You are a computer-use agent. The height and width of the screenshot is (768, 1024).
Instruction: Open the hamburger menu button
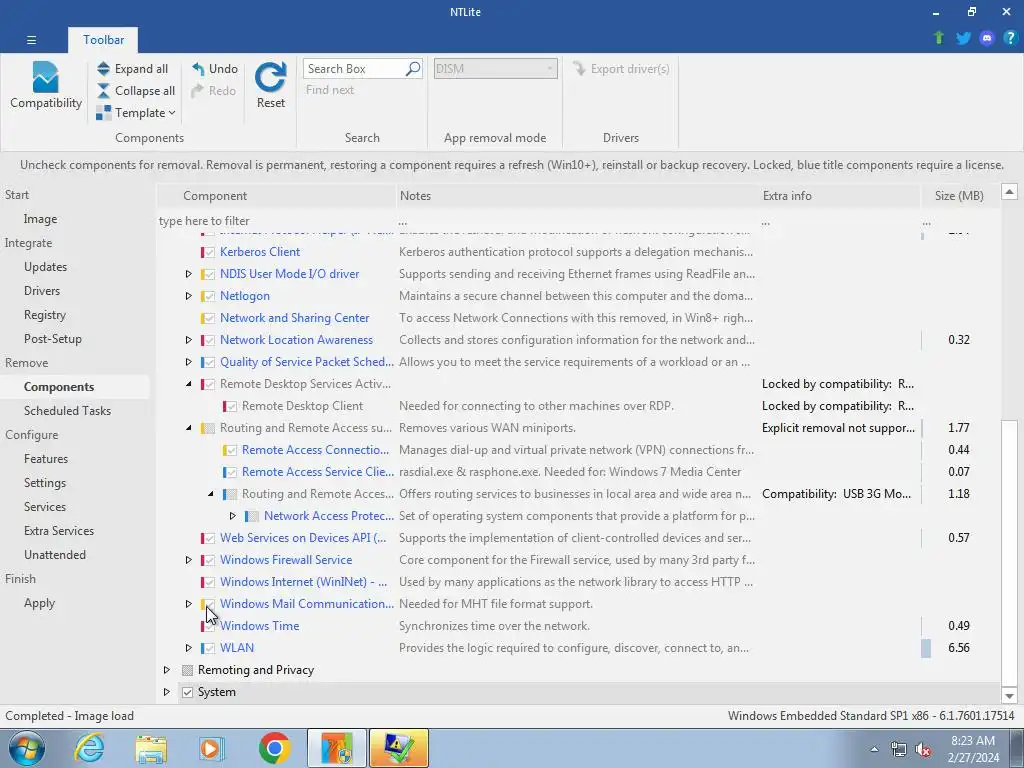click(x=31, y=40)
